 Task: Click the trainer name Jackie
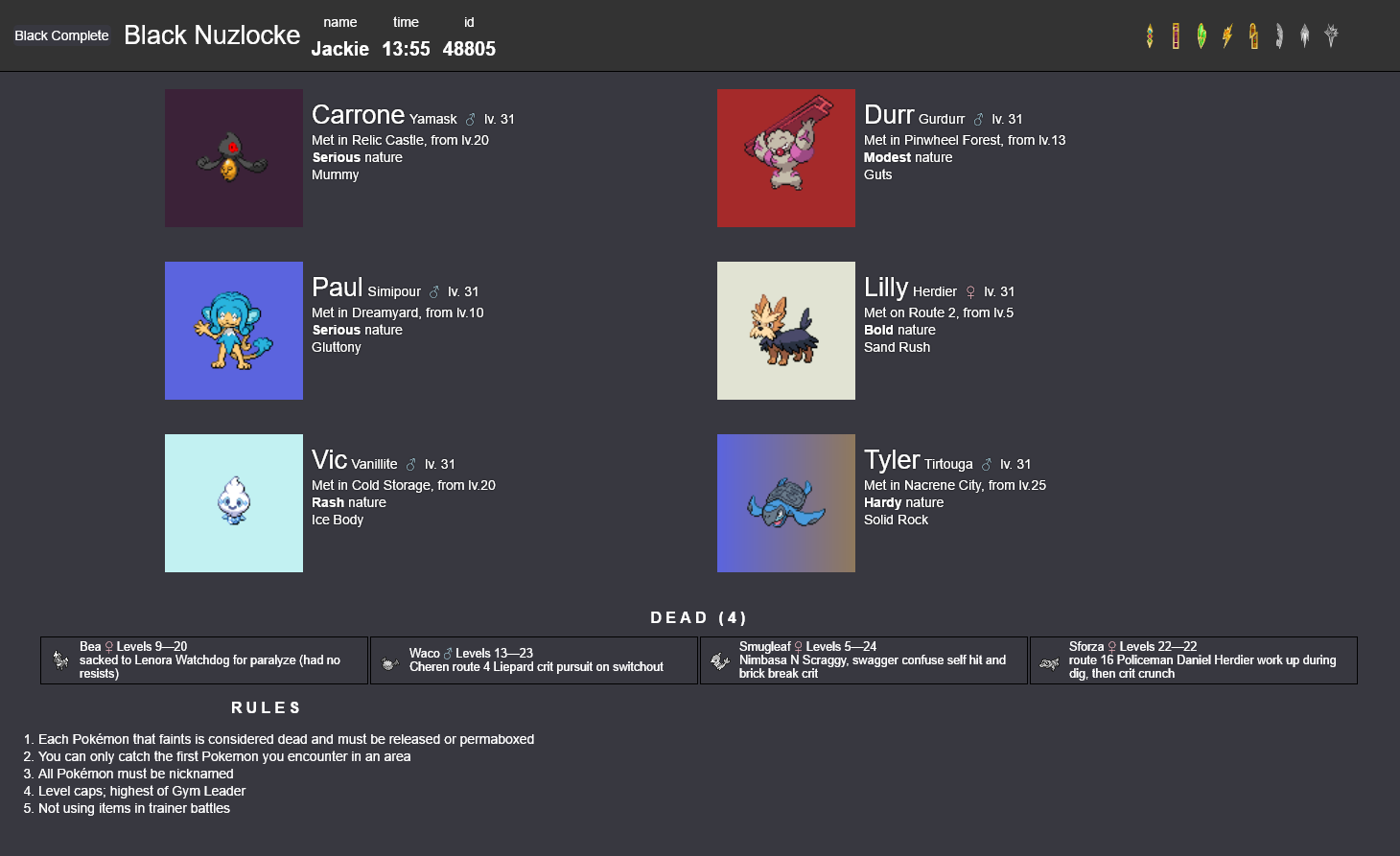coord(340,49)
